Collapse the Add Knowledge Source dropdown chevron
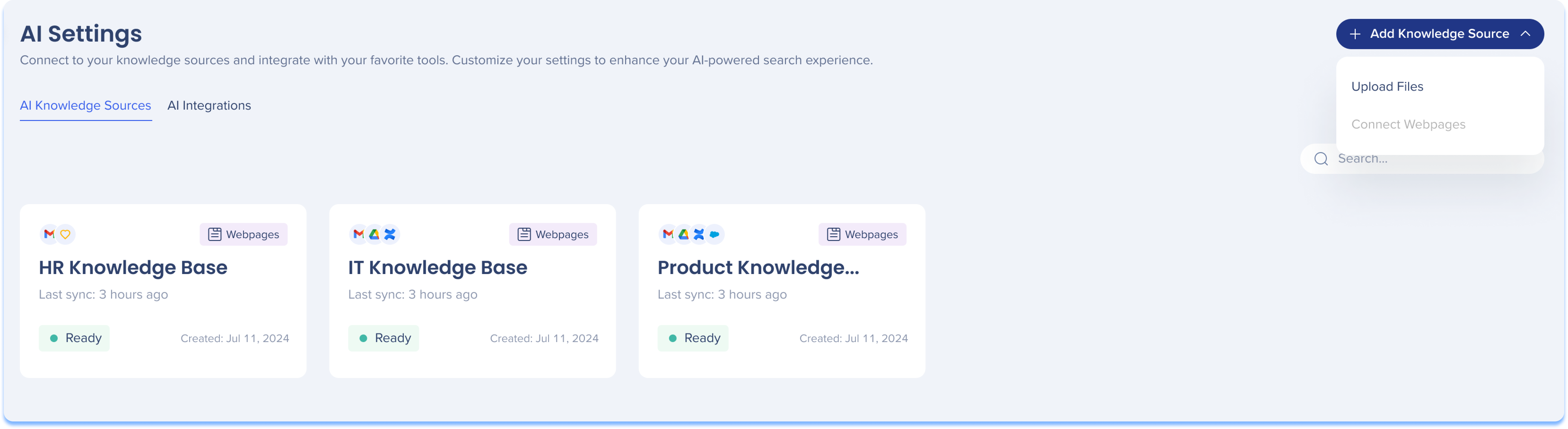The height and width of the screenshot is (429, 1568). pyautogui.click(x=1525, y=34)
